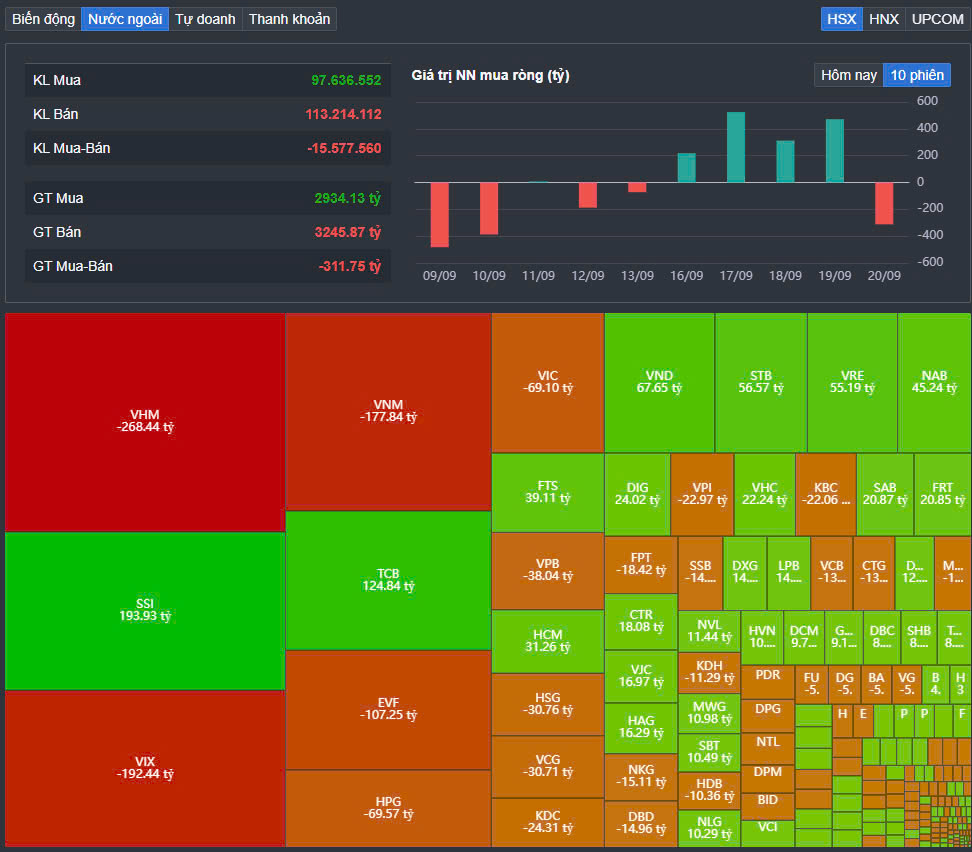Screen dimensions: 972x852
Task: Click the DBD treemap tile
Action: point(641,823)
